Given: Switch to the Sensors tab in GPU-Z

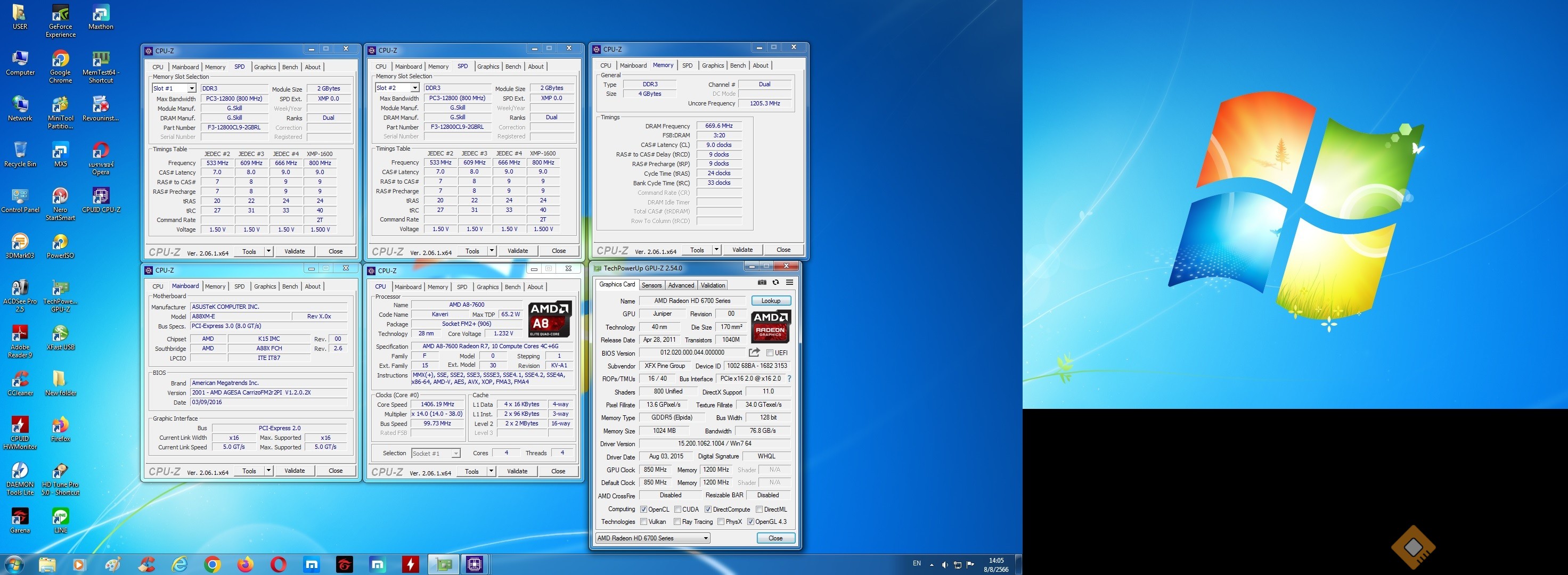Looking at the screenshot, I should [651, 285].
